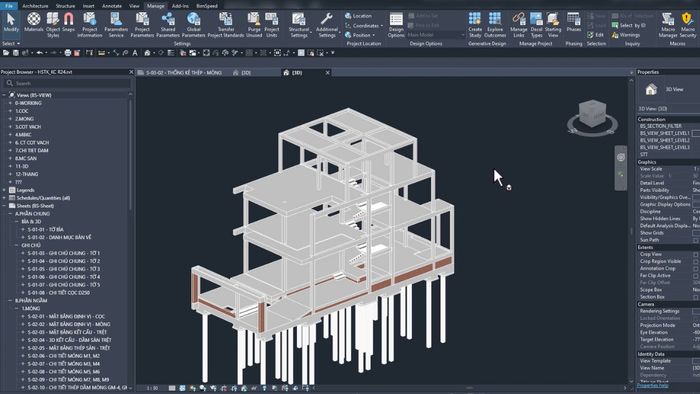Close the Project Browser panel
This screenshot has width=700, height=394.
point(131,72)
